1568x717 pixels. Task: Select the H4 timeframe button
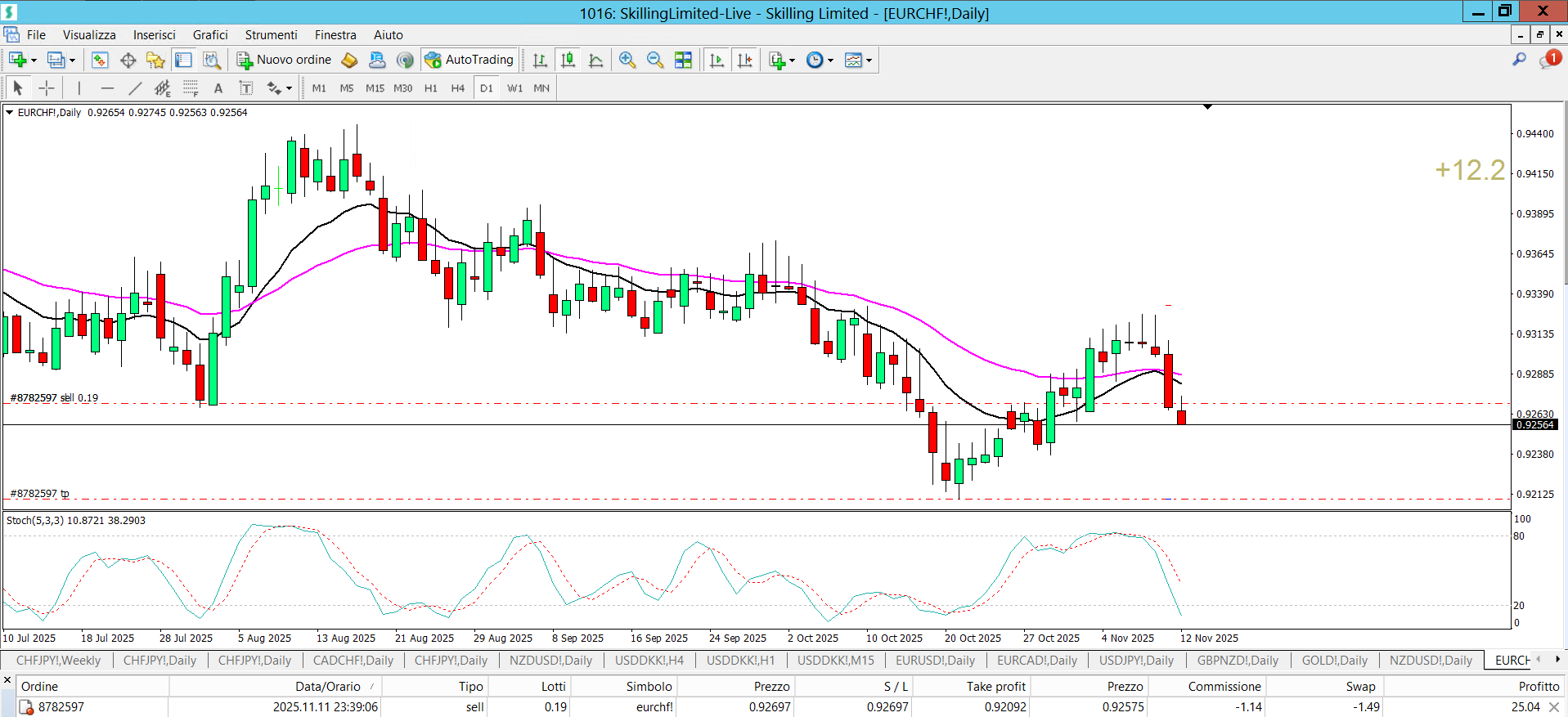(x=457, y=88)
